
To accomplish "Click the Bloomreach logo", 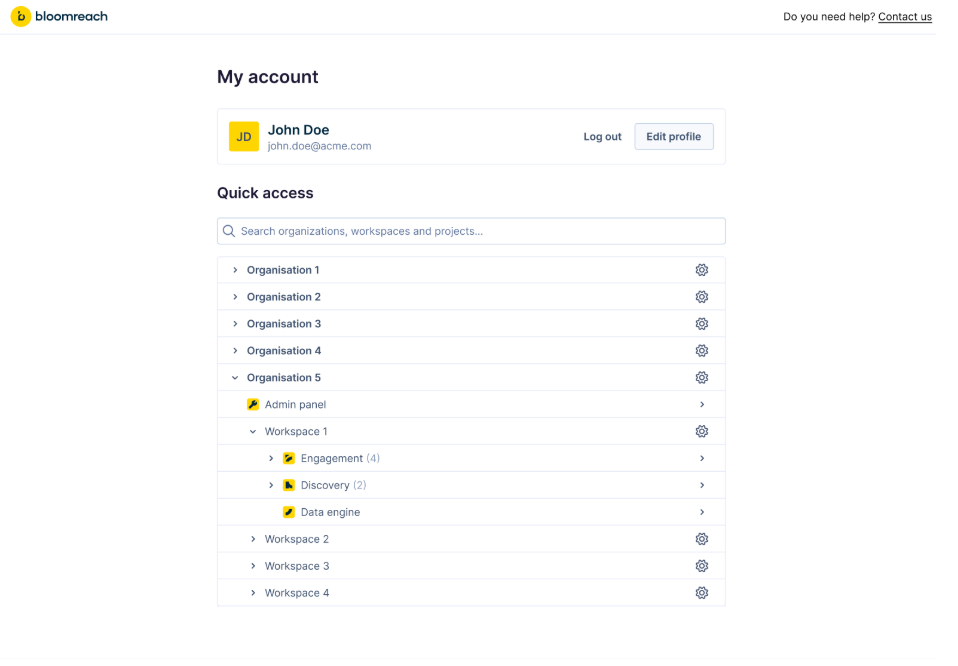I will tap(59, 16).
